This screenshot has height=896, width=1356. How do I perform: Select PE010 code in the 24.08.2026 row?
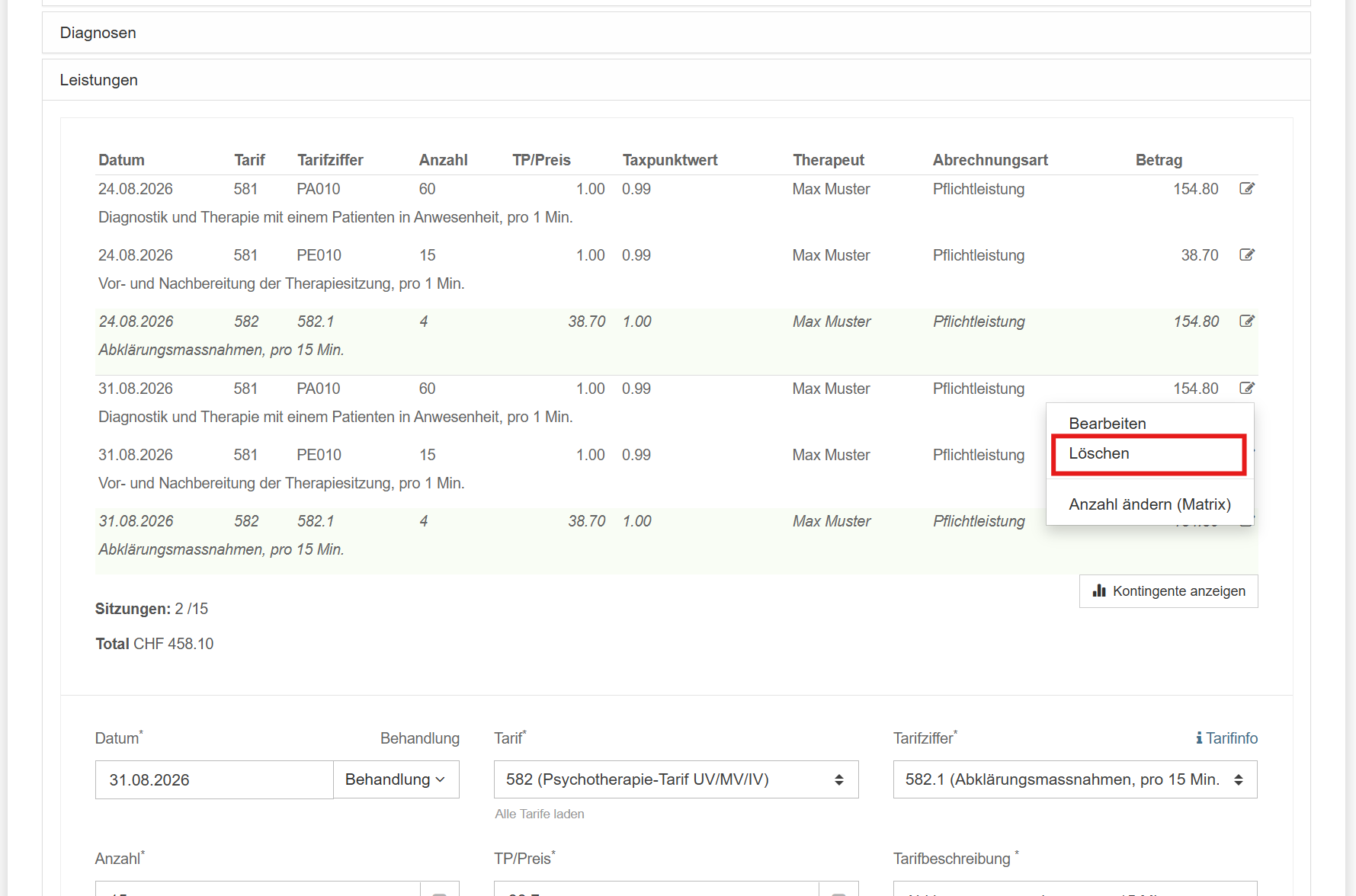coord(319,255)
